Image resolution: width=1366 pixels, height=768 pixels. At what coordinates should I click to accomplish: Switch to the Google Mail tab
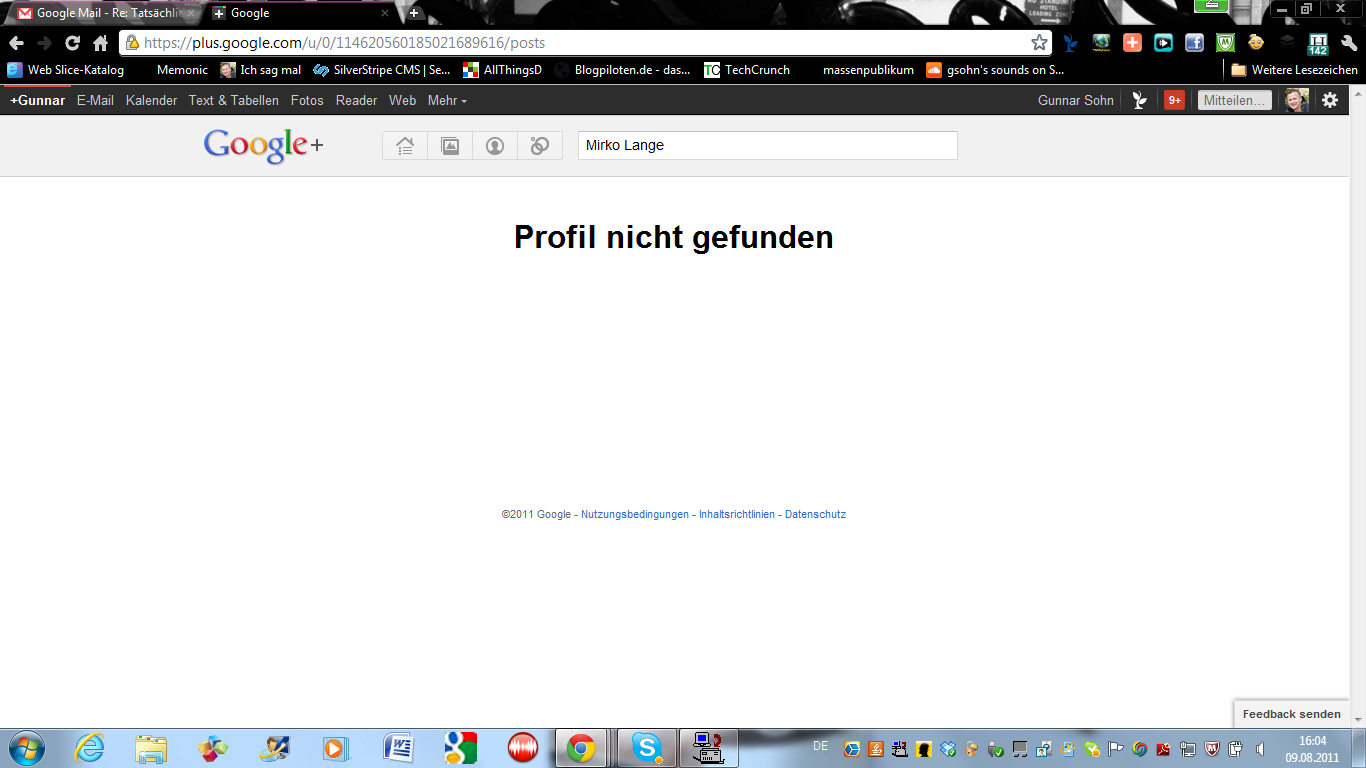click(100, 13)
